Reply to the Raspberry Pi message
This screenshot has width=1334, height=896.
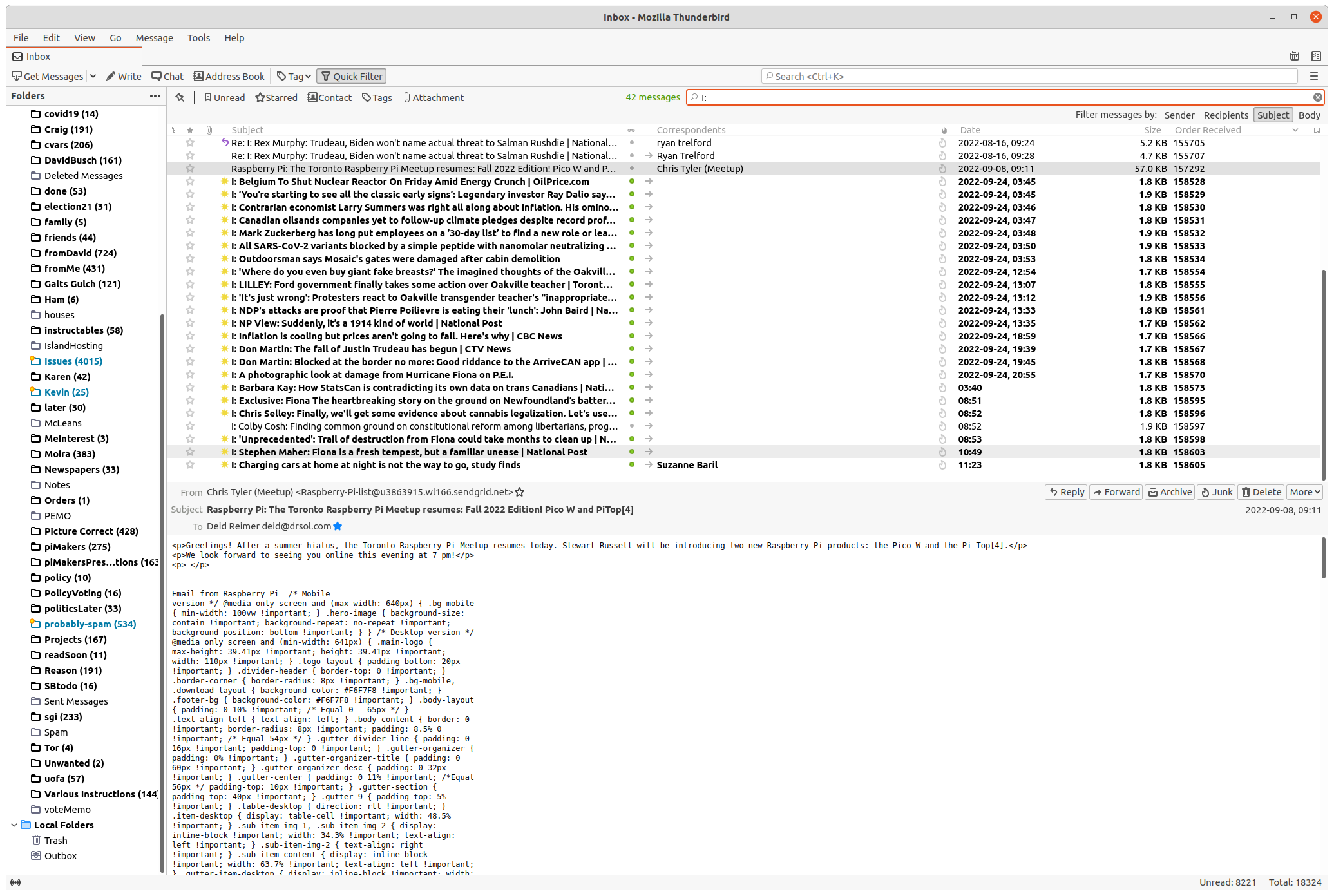[x=1066, y=492]
